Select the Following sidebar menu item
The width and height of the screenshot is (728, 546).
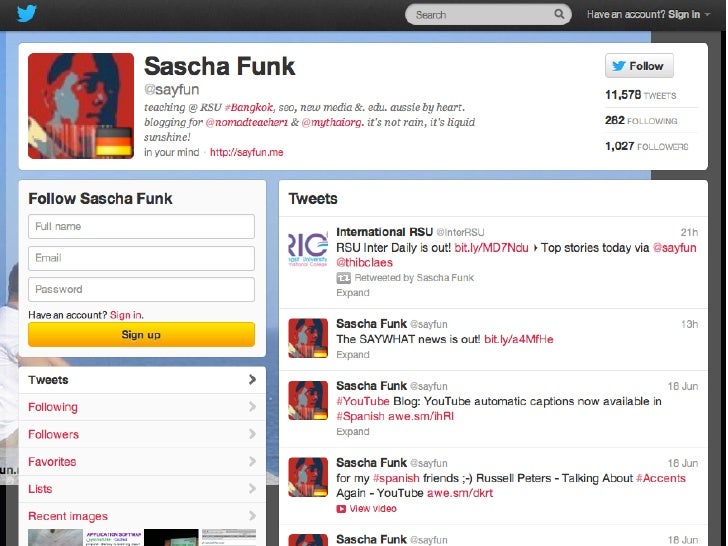tap(142, 407)
